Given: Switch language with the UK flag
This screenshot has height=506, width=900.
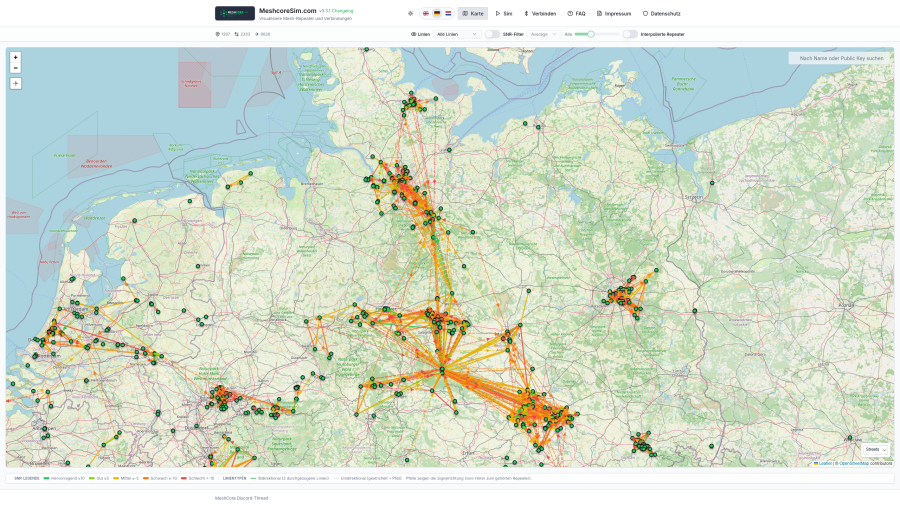Looking at the screenshot, I should point(426,14).
